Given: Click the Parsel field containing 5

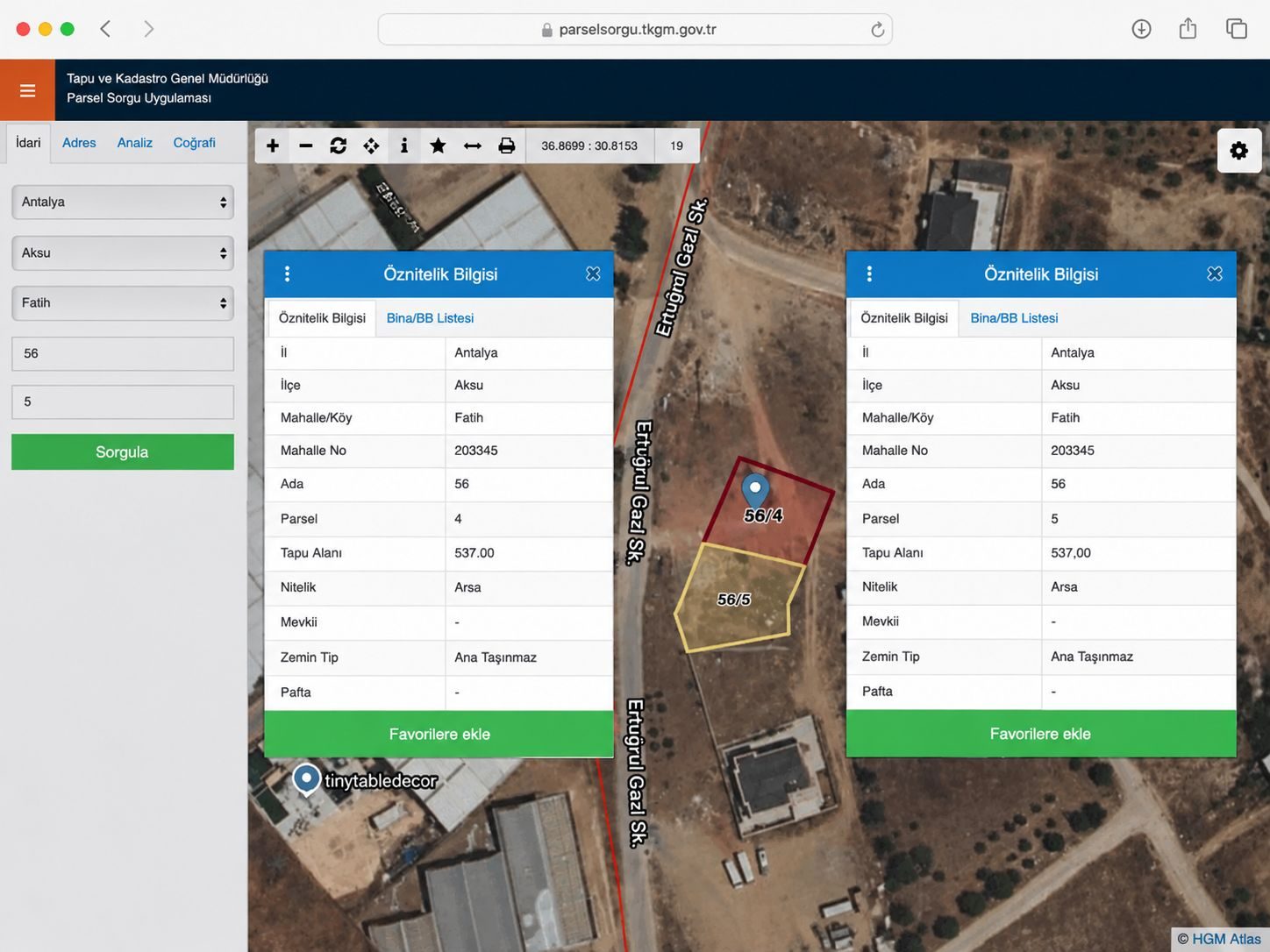Looking at the screenshot, I should coord(123,402).
